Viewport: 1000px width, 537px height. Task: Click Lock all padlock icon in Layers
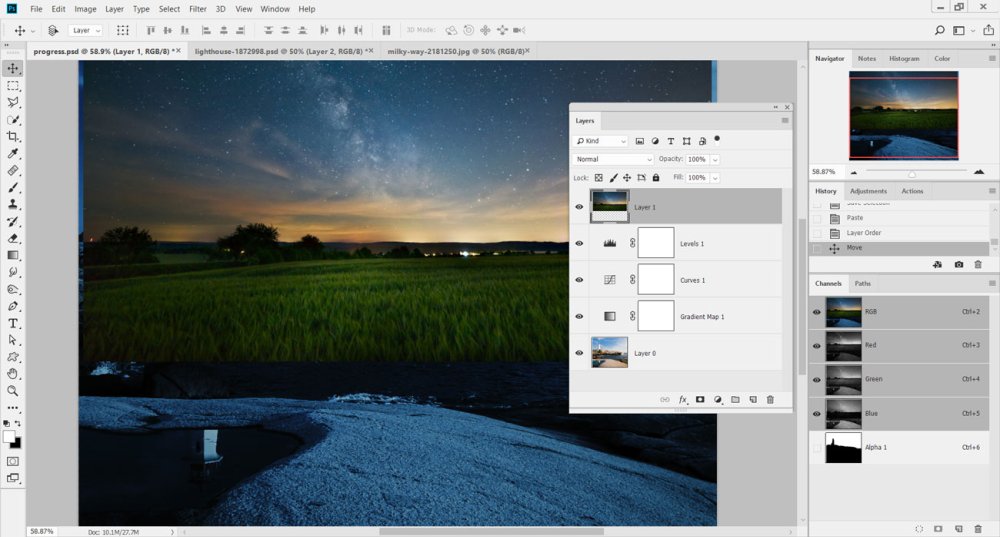tap(656, 178)
